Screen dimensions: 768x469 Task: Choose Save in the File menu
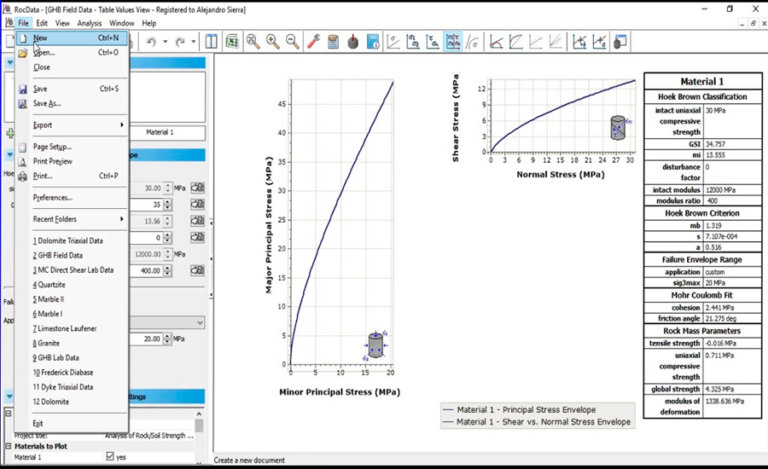[x=72, y=89]
